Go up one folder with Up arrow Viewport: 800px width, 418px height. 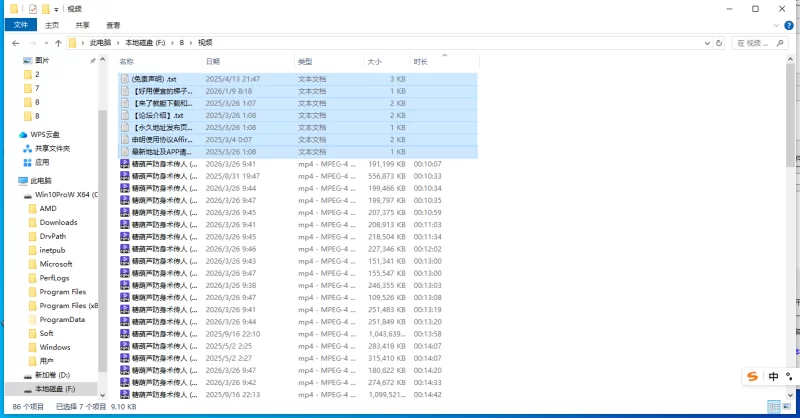pyautogui.click(x=59, y=43)
